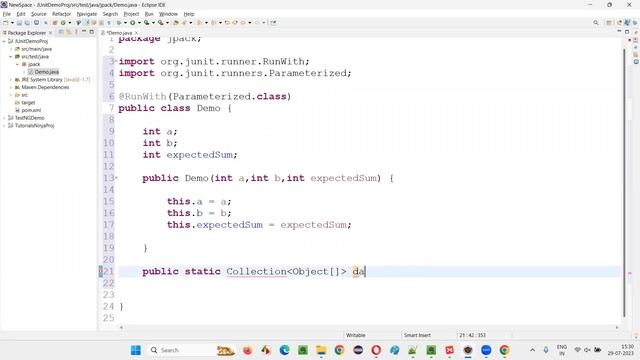
Task: Collapse the src/test/java folder
Action: click(11, 57)
